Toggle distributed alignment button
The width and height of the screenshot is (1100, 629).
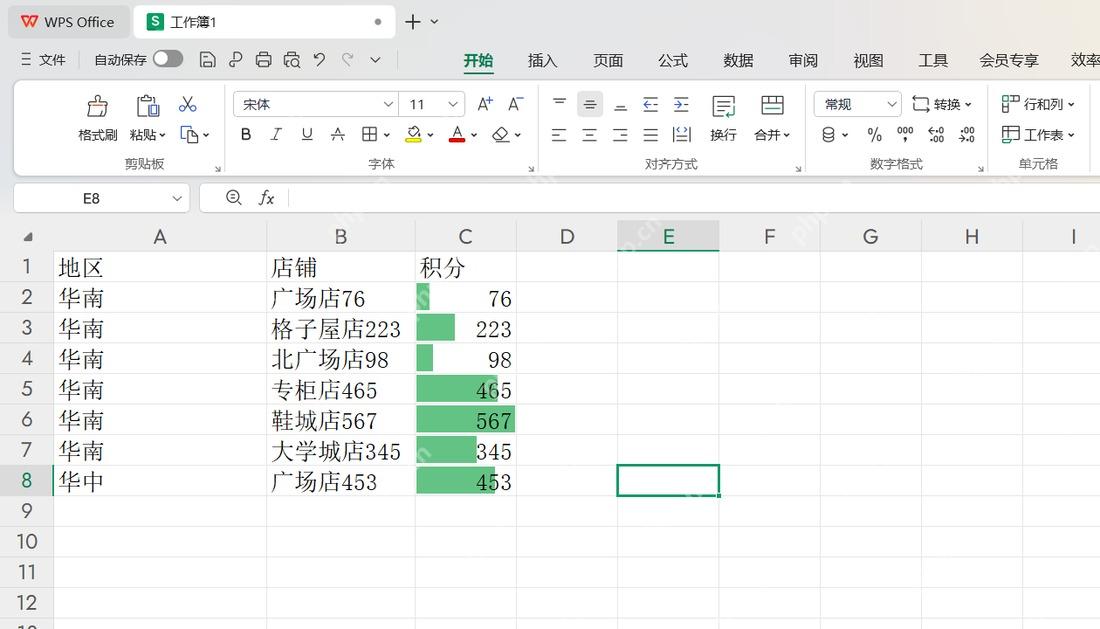tap(681, 135)
